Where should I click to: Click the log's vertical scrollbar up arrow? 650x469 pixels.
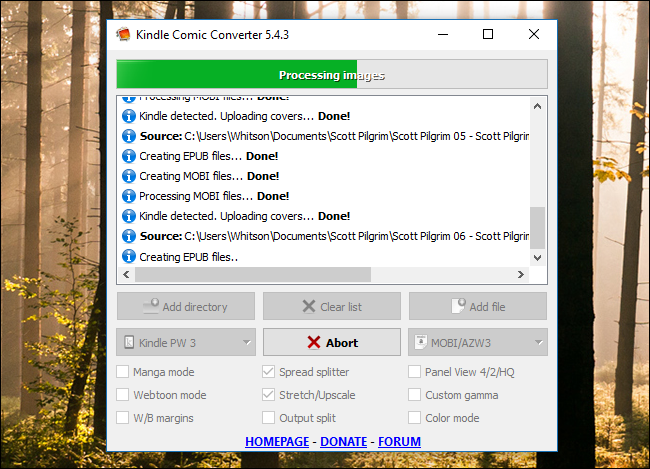coord(537,106)
